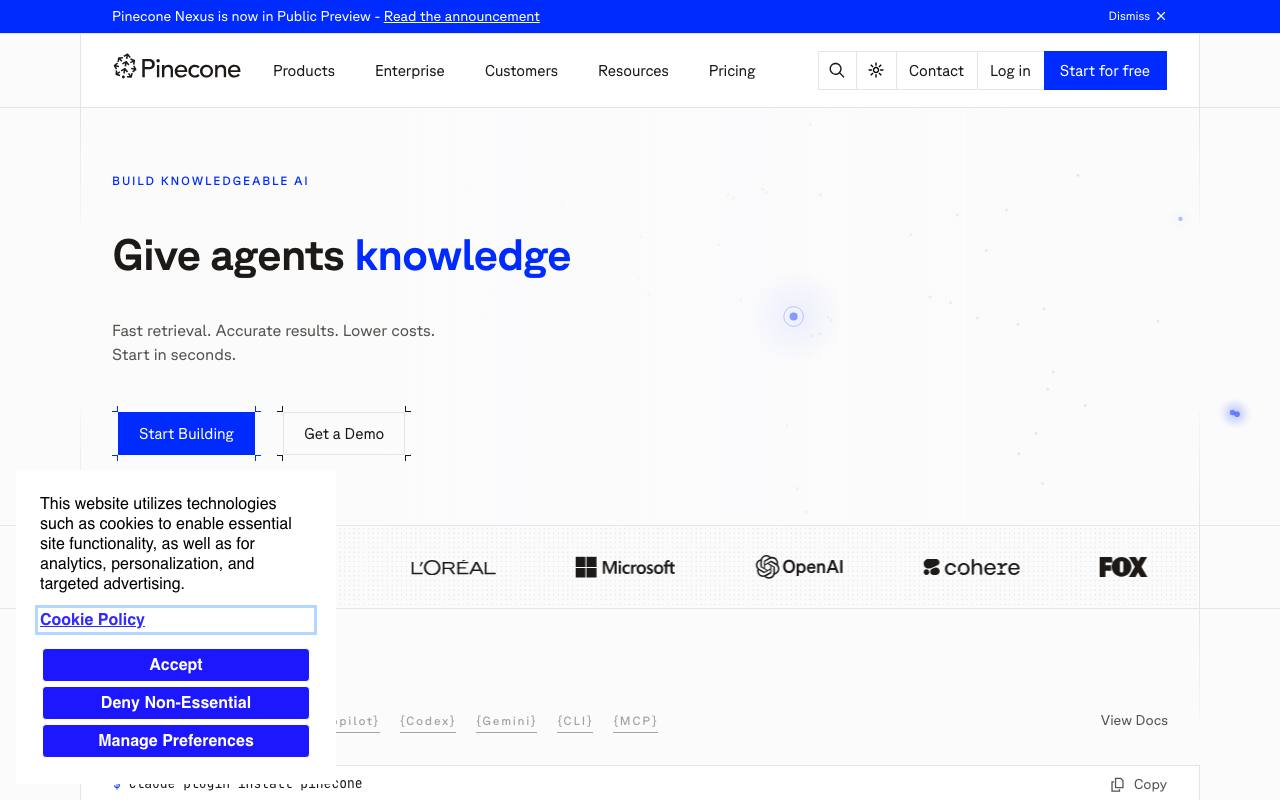Expand the Products menu
This screenshot has height=800, width=1280.
pos(304,71)
